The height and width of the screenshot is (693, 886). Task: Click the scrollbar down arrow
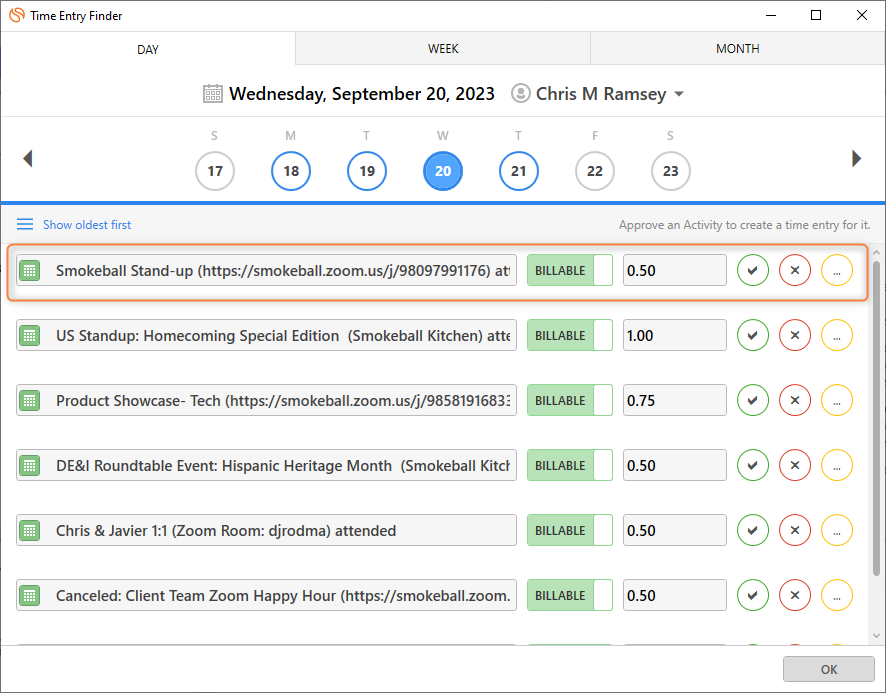click(876, 636)
